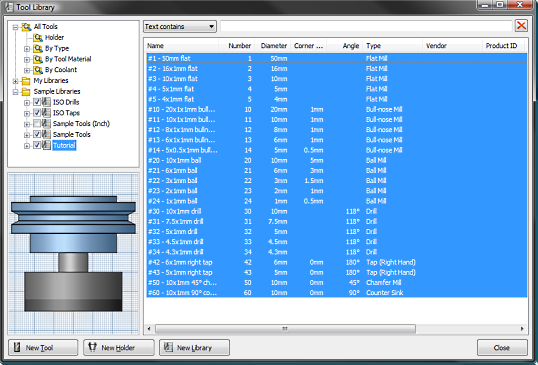Click the New Library button

coord(194,348)
